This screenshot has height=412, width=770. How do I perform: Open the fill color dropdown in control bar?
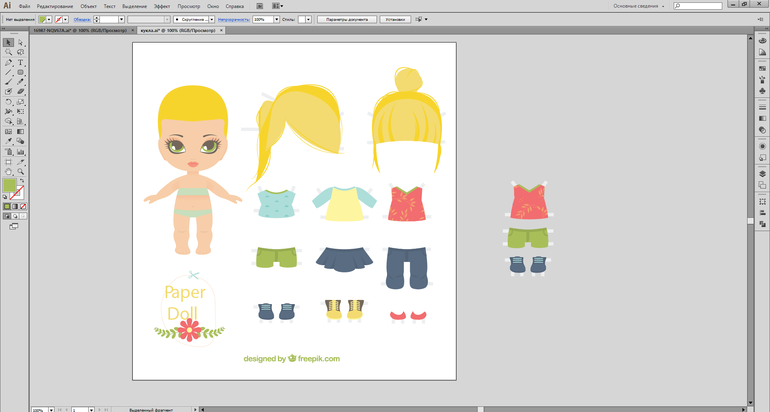(47, 19)
